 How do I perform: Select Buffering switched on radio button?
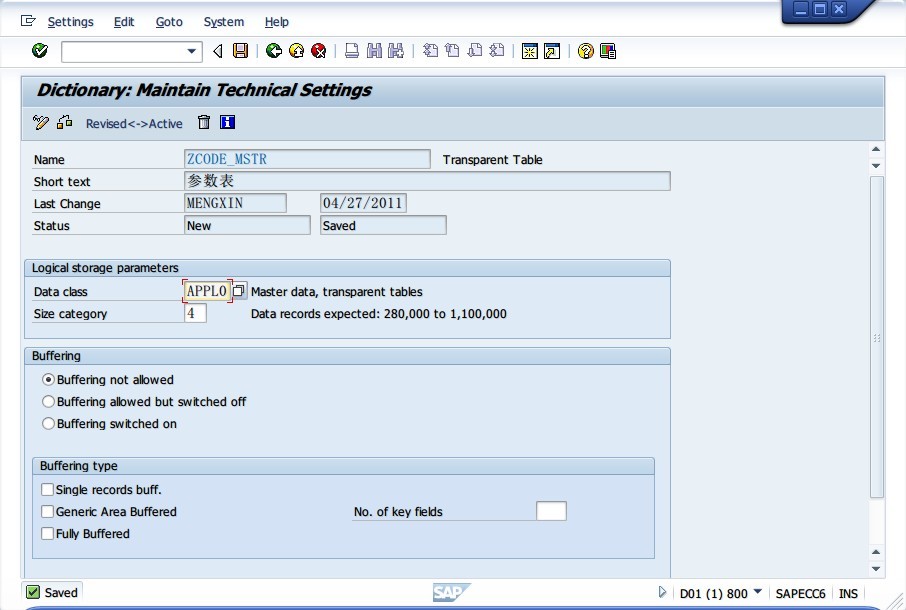click(x=49, y=423)
